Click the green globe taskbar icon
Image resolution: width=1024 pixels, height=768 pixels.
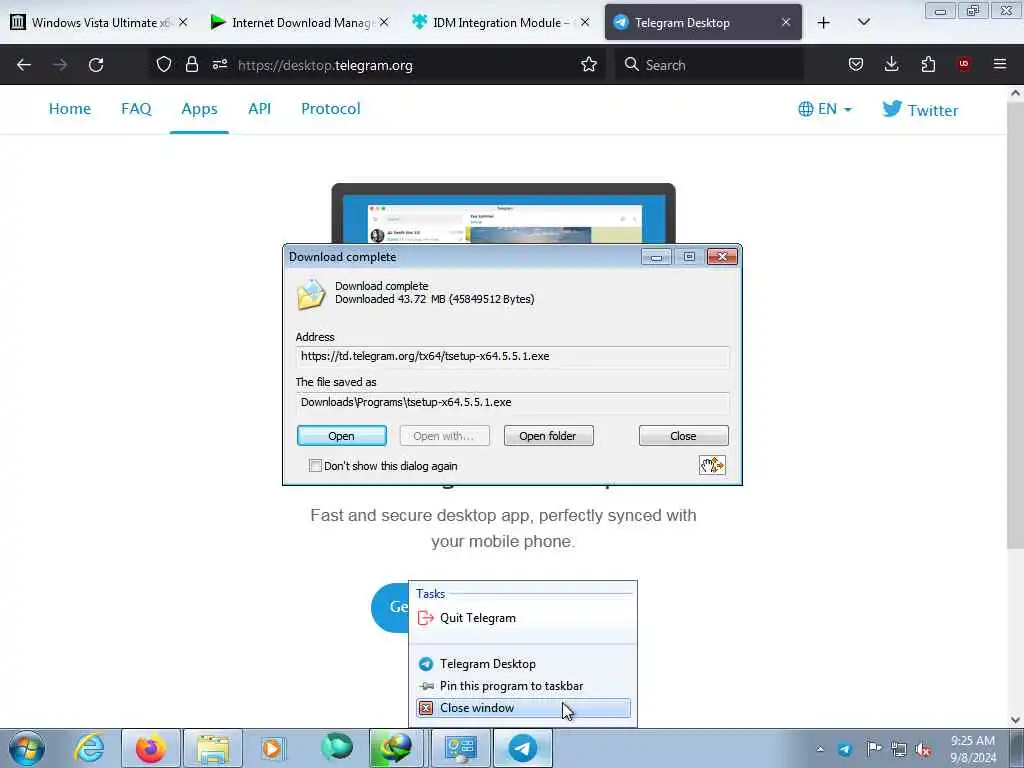pos(336,748)
